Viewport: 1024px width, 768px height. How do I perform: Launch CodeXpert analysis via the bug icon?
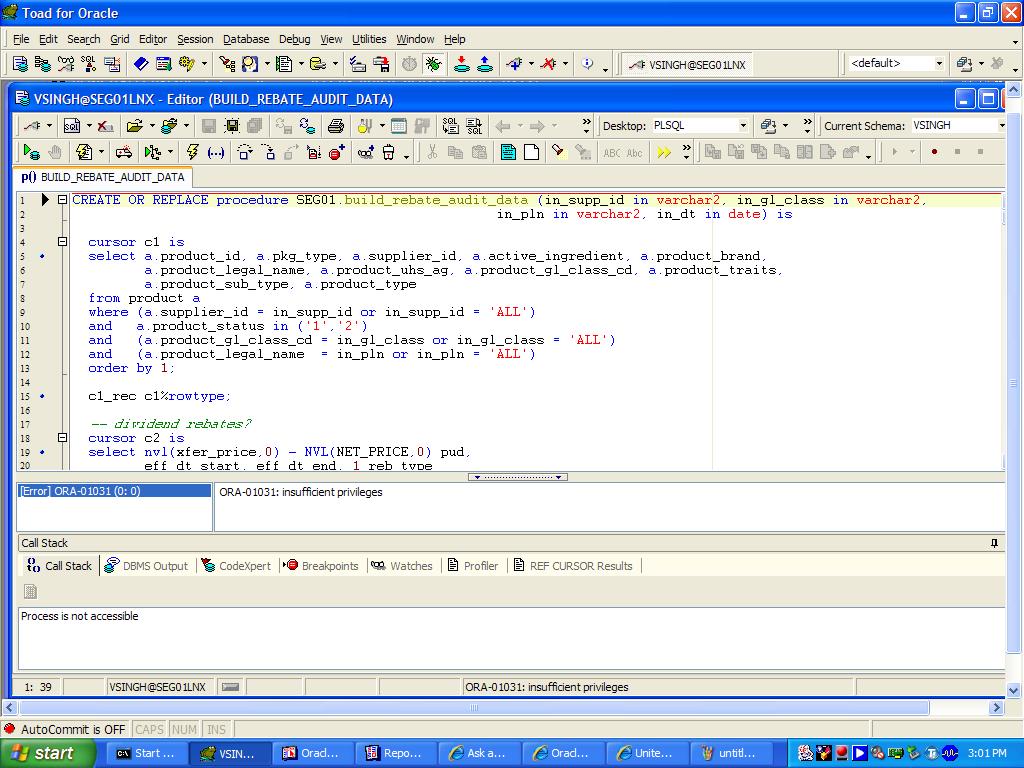(x=433, y=64)
